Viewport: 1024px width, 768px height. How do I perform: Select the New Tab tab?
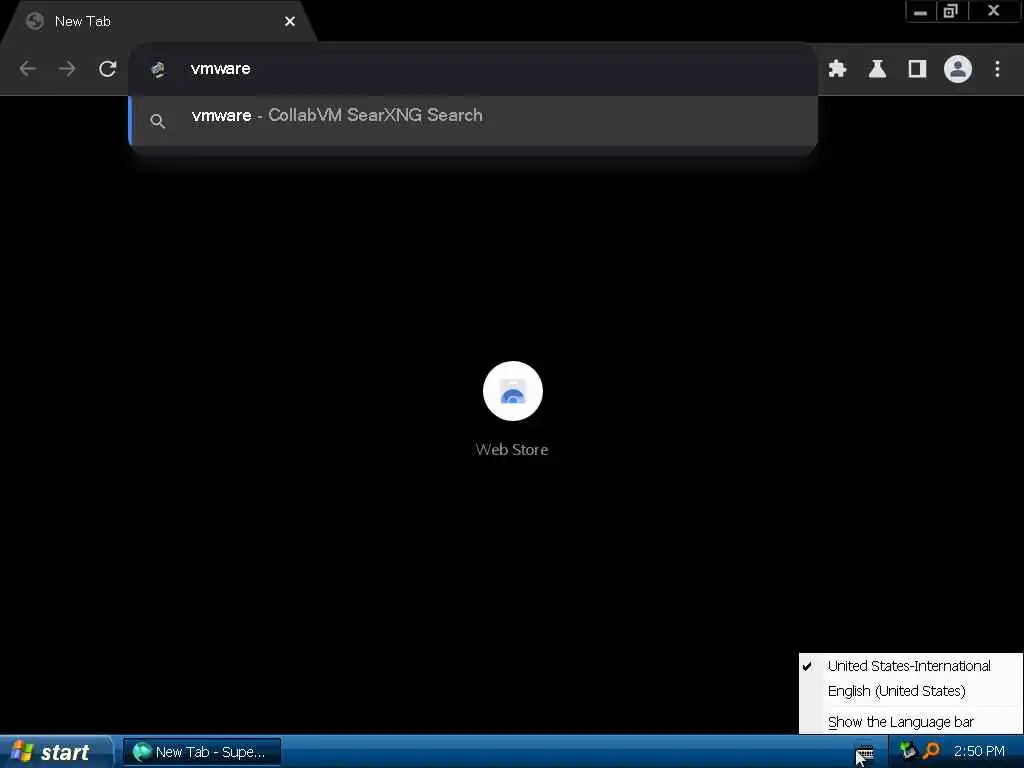157,22
